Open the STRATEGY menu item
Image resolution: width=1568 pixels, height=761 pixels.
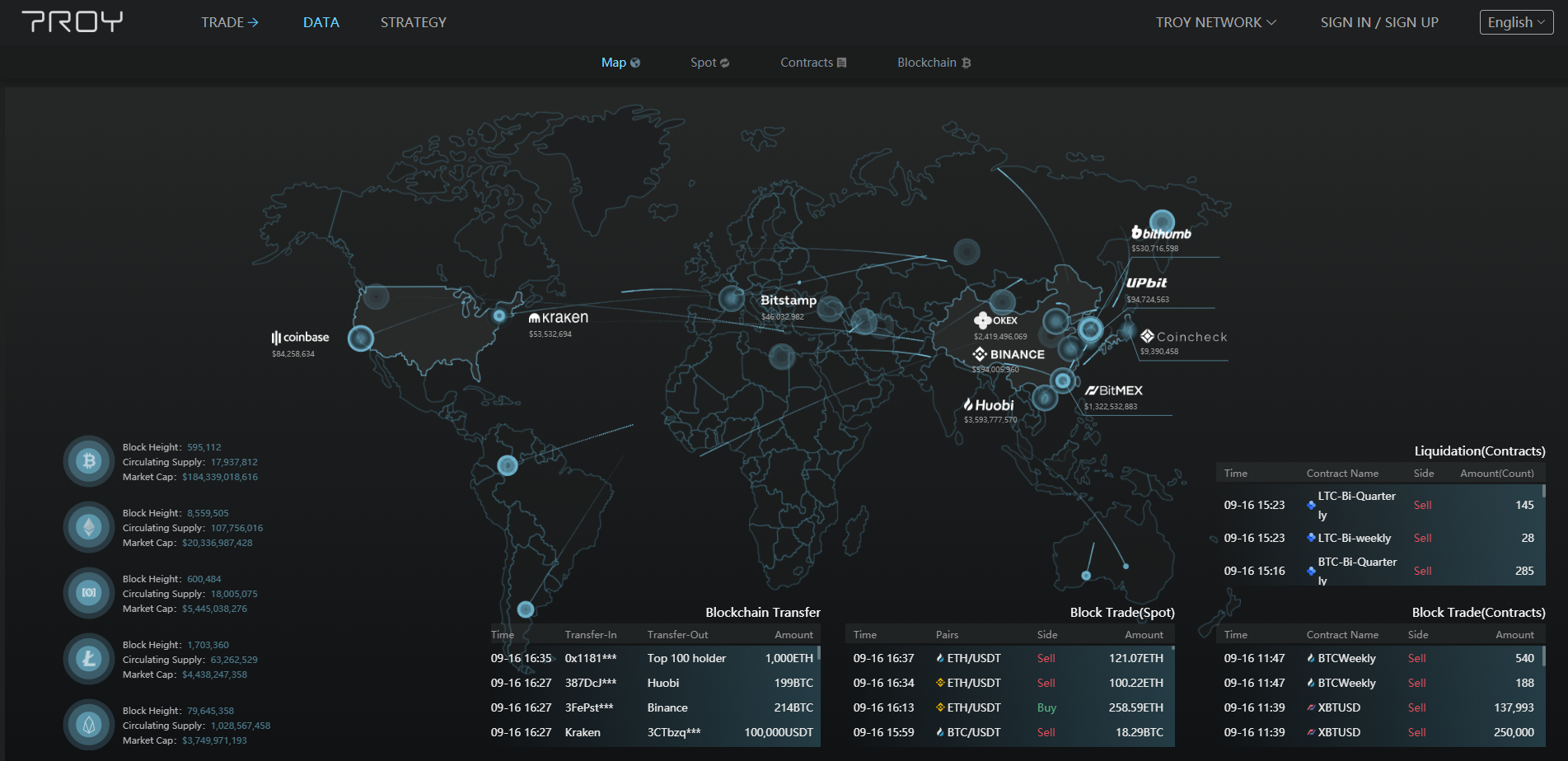(x=414, y=22)
